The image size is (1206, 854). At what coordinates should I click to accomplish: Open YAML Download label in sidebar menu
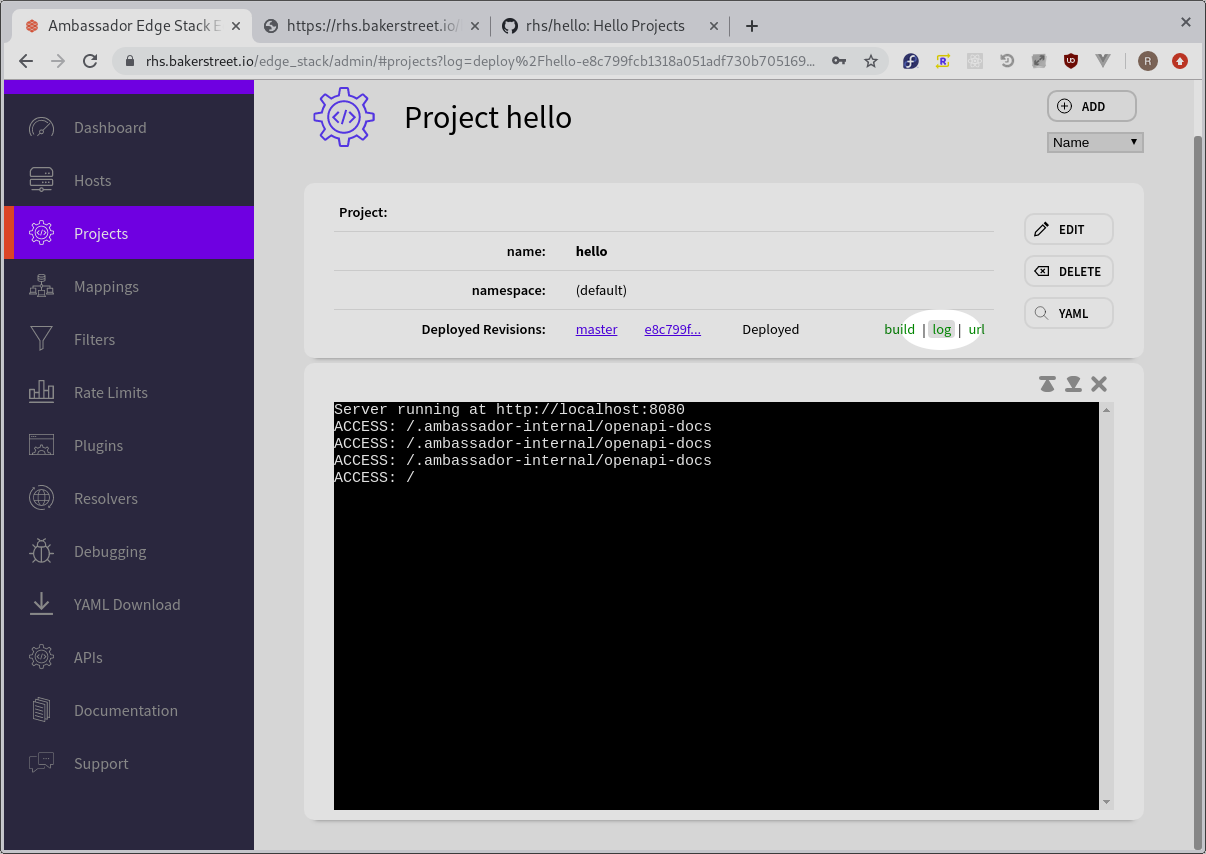coord(127,604)
